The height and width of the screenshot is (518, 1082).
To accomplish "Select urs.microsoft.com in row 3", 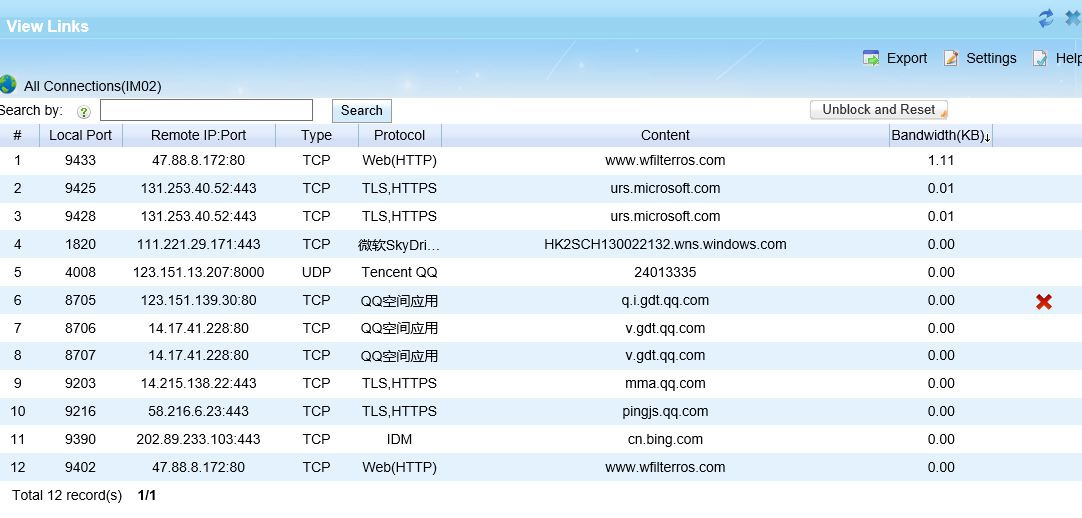I will 665,217.
